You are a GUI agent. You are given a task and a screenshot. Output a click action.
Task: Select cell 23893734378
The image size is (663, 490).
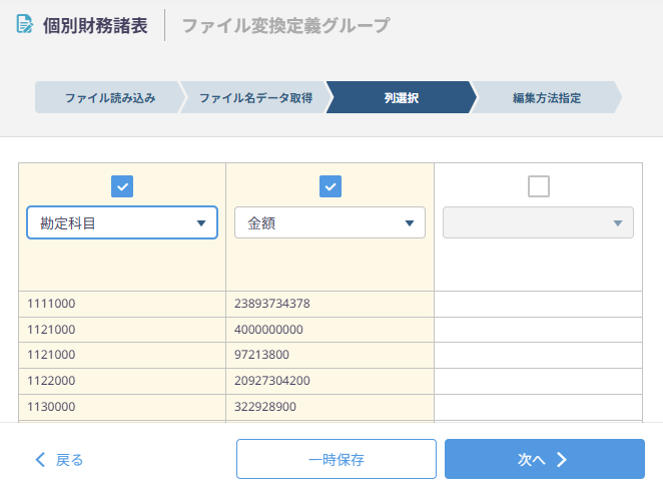[330, 304]
